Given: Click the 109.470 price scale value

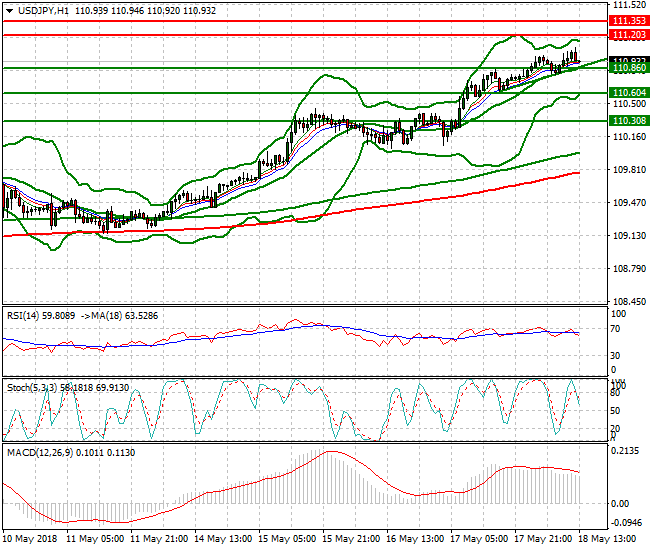Looking at the screenshot, I should 629,203.
